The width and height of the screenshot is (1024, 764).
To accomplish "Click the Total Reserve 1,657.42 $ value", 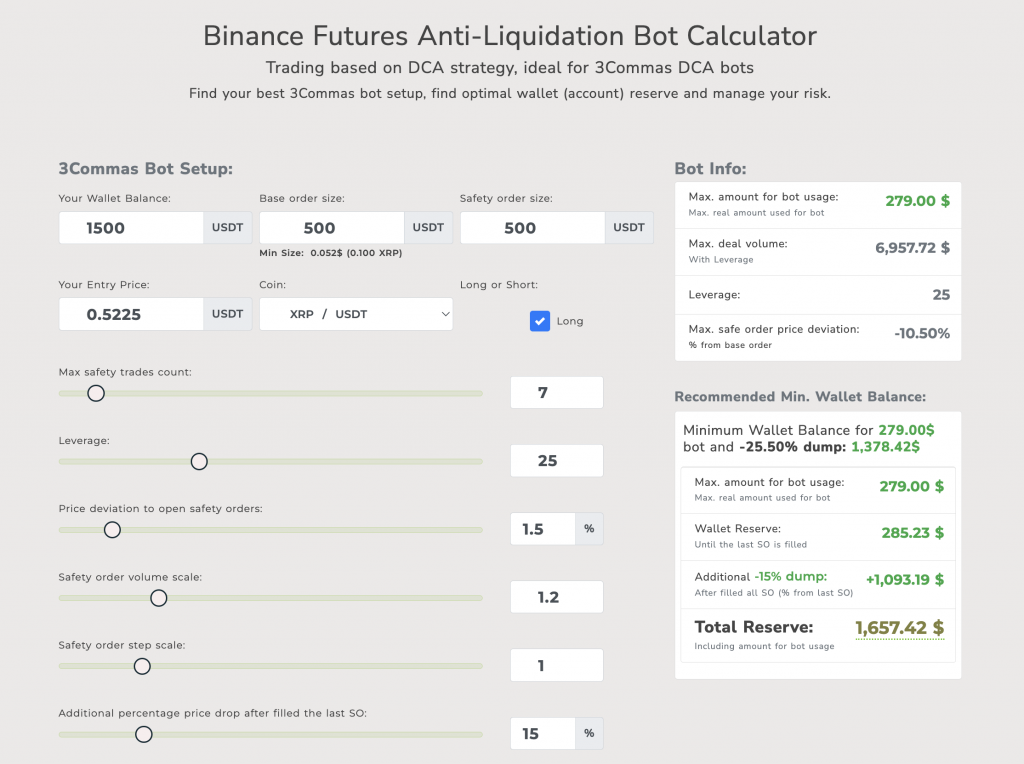I will [900, 628].
